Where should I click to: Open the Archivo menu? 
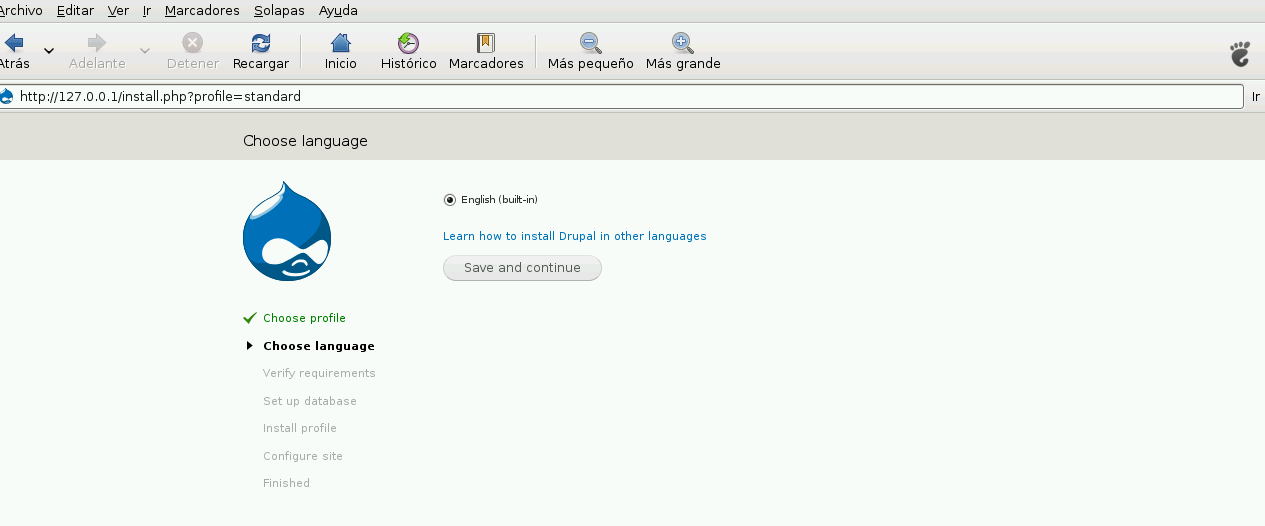point(20,11)
